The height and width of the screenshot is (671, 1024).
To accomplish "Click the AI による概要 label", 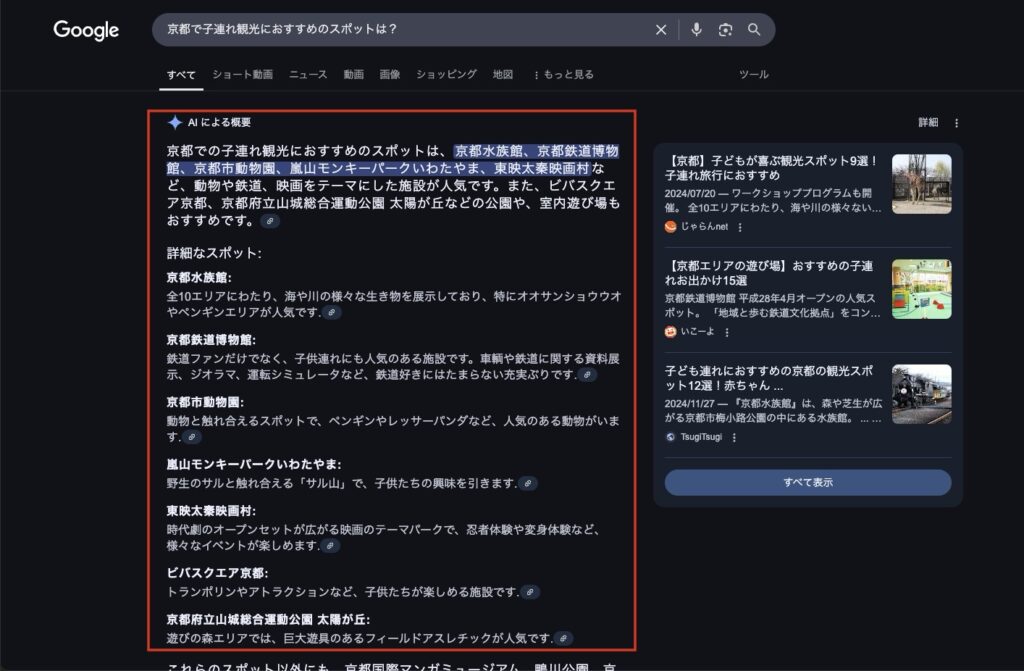I will pos(219,122).
